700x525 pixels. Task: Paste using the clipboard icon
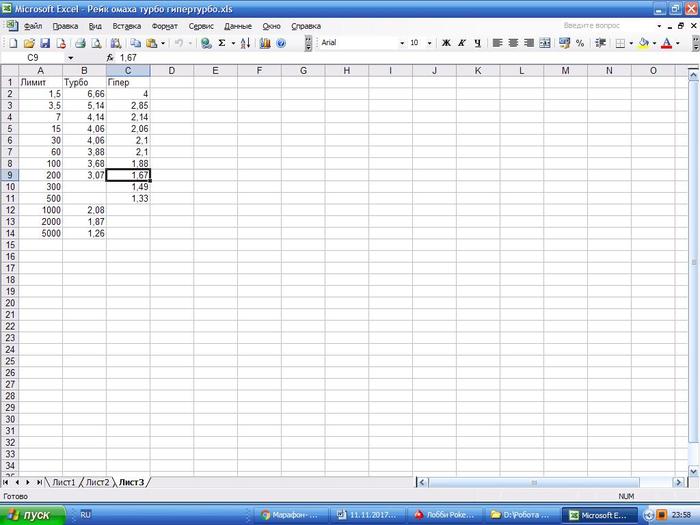[x=152, y=43]
